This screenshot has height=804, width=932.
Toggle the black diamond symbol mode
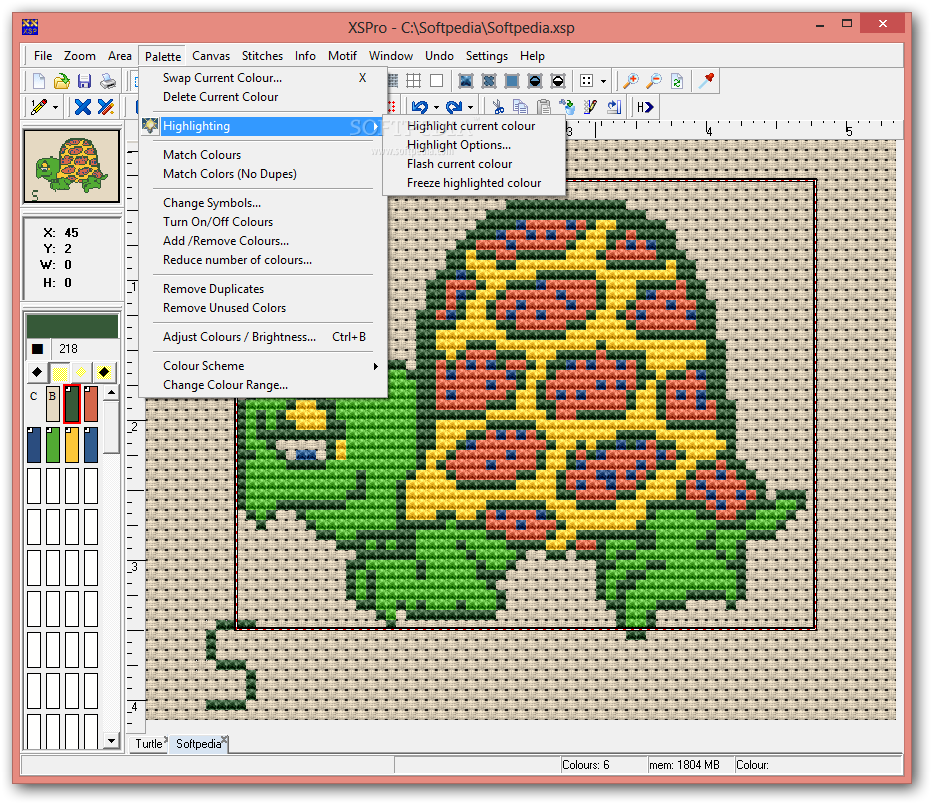pos(37,373)
